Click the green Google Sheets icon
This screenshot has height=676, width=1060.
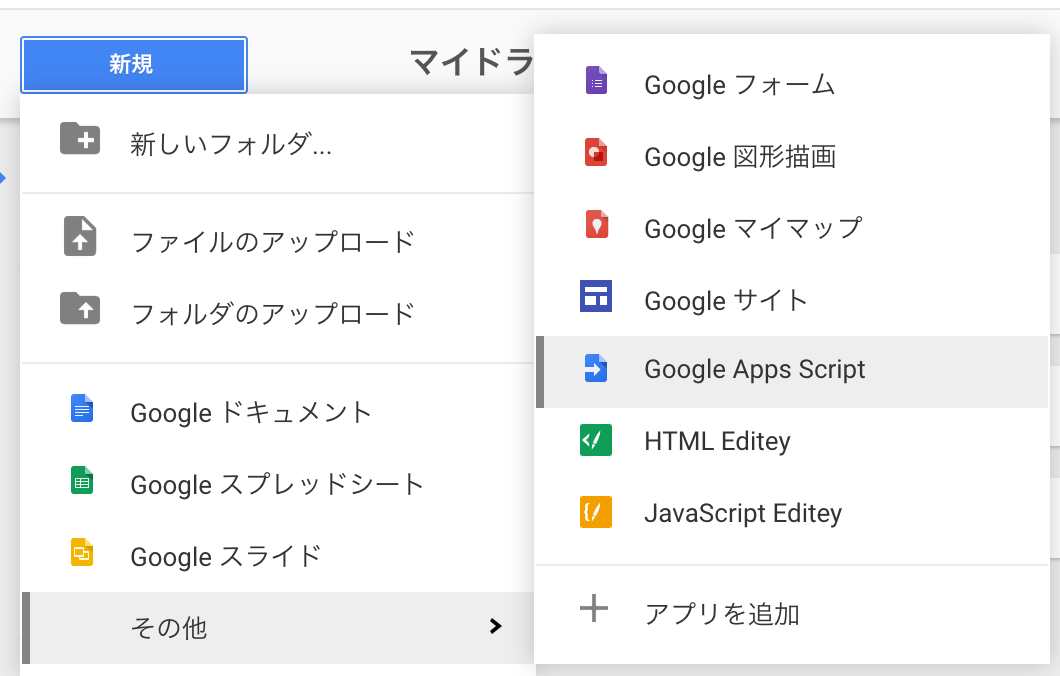coord(82,481)
